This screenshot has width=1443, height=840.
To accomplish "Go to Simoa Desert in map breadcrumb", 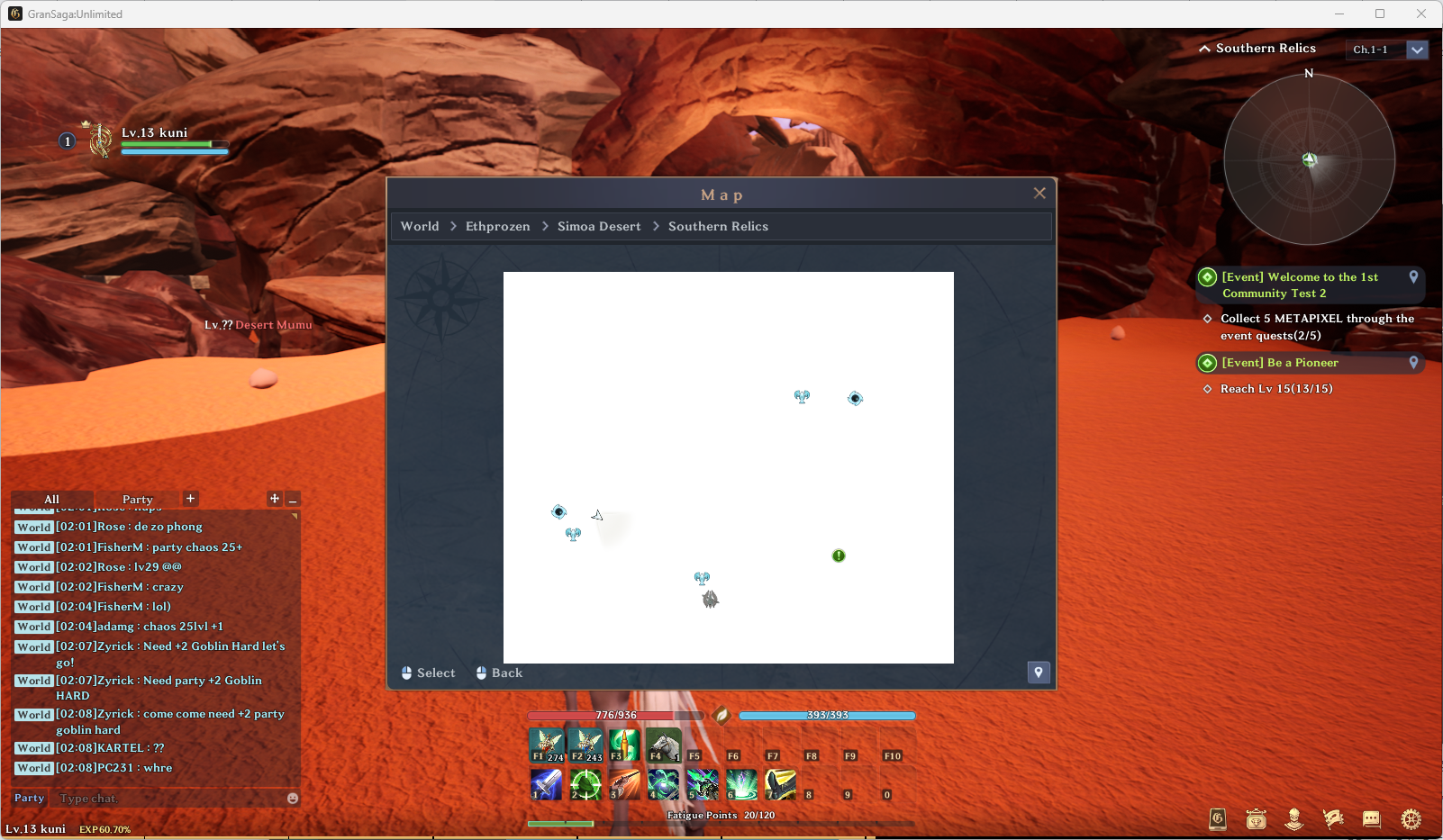I will [599, 227].
